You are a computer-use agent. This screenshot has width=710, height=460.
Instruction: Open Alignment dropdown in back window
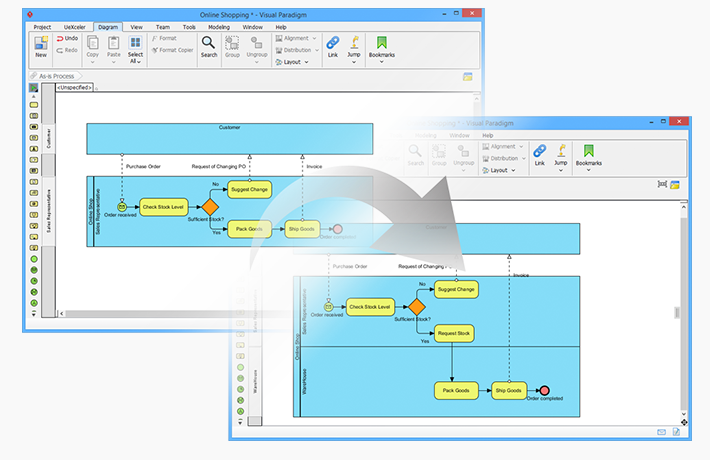tap(296, 38)
